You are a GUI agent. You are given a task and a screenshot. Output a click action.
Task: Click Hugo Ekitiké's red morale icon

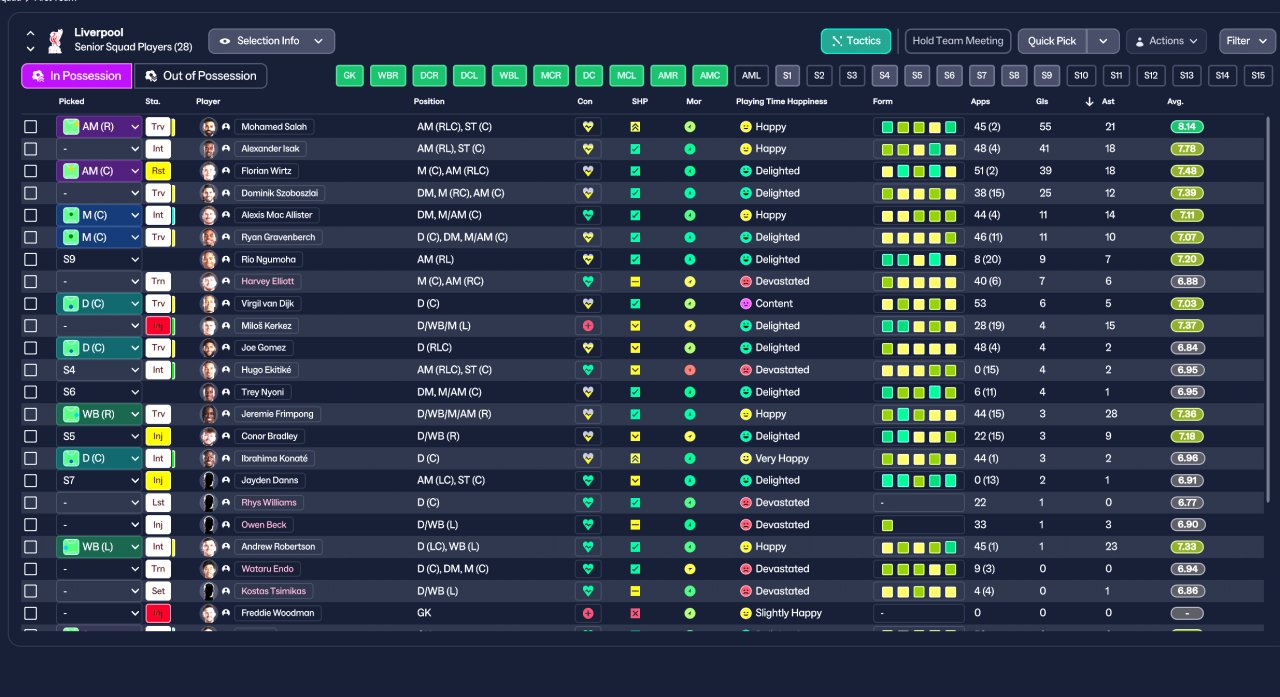click(x=690, y=370)
